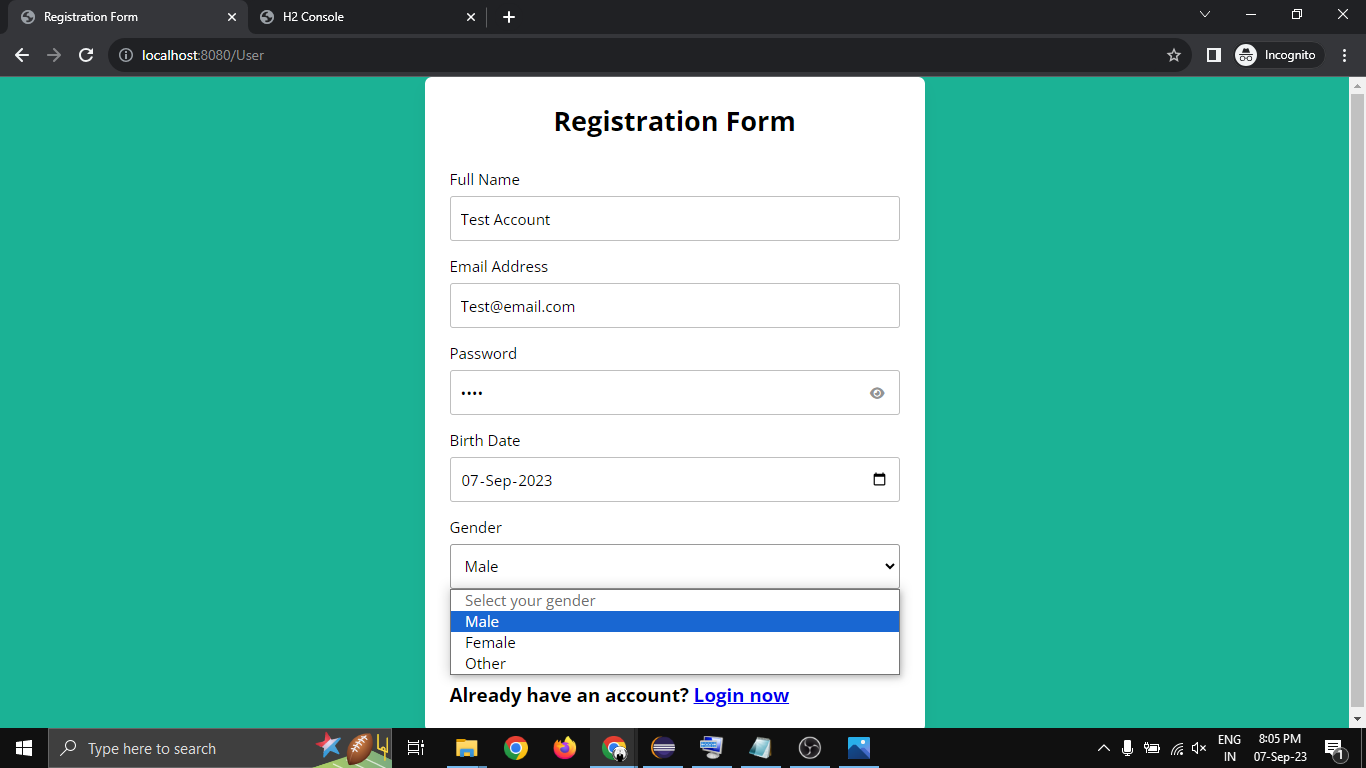The image size is (1366, 768).
Task: Click the 'Birth Date' field label
Action: pos(485,440)
